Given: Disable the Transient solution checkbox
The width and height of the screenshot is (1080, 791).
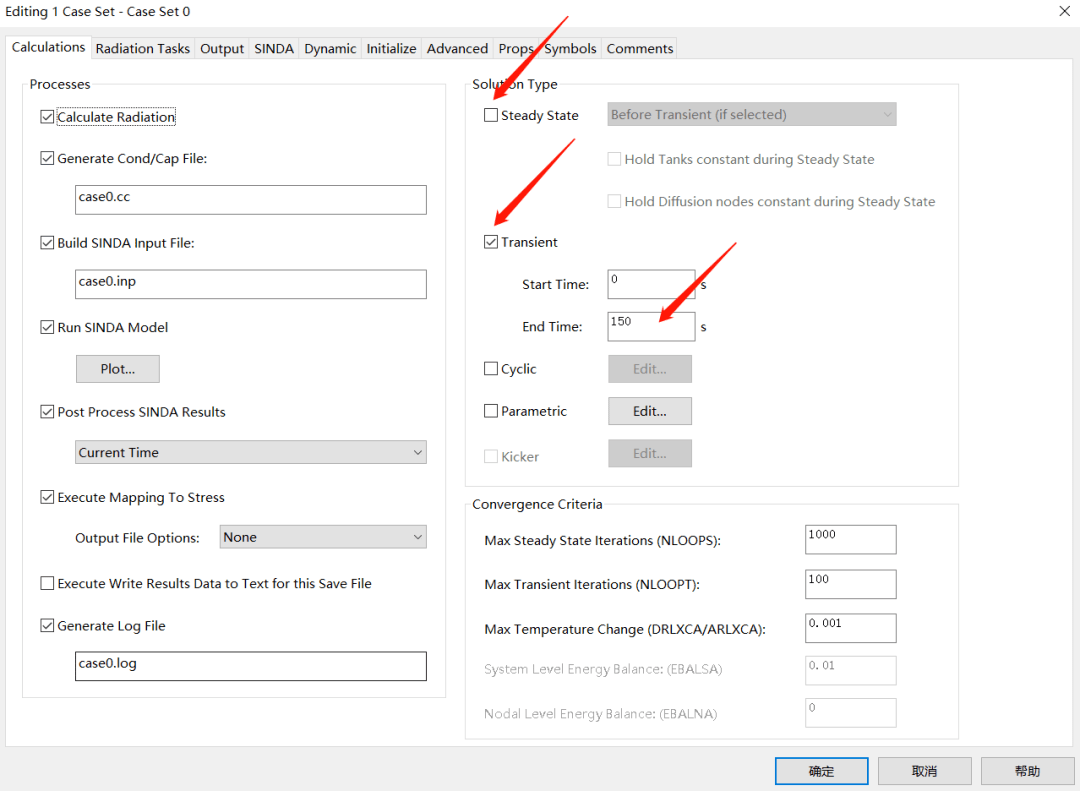Looking at the screenshot, I should pyautogui.click(x=491, y=242).
